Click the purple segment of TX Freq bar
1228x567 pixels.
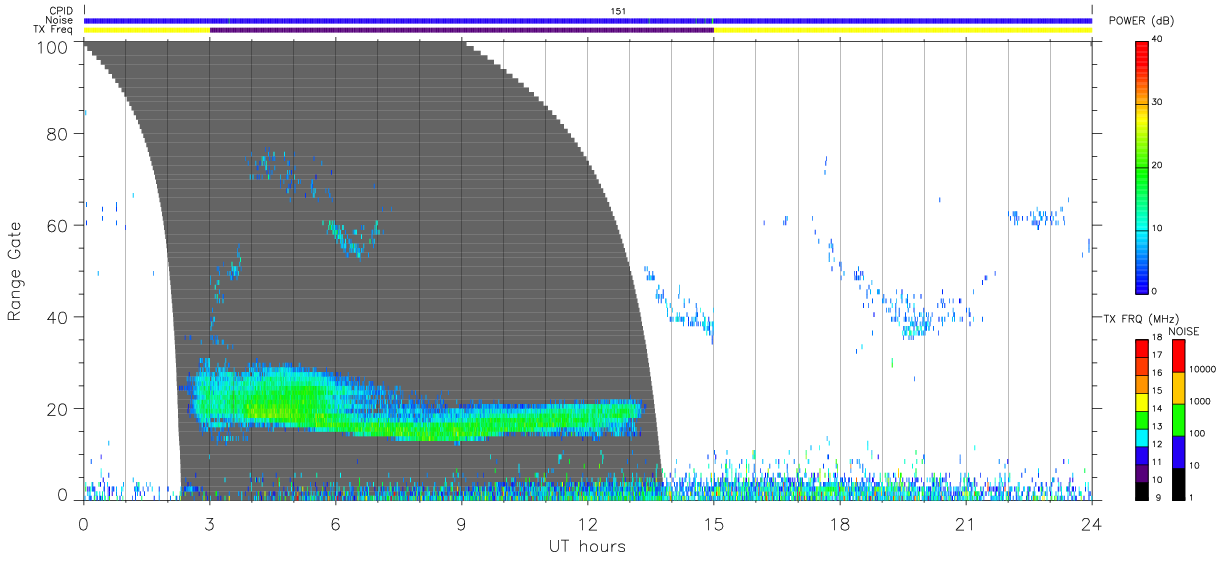click(461, 30)
